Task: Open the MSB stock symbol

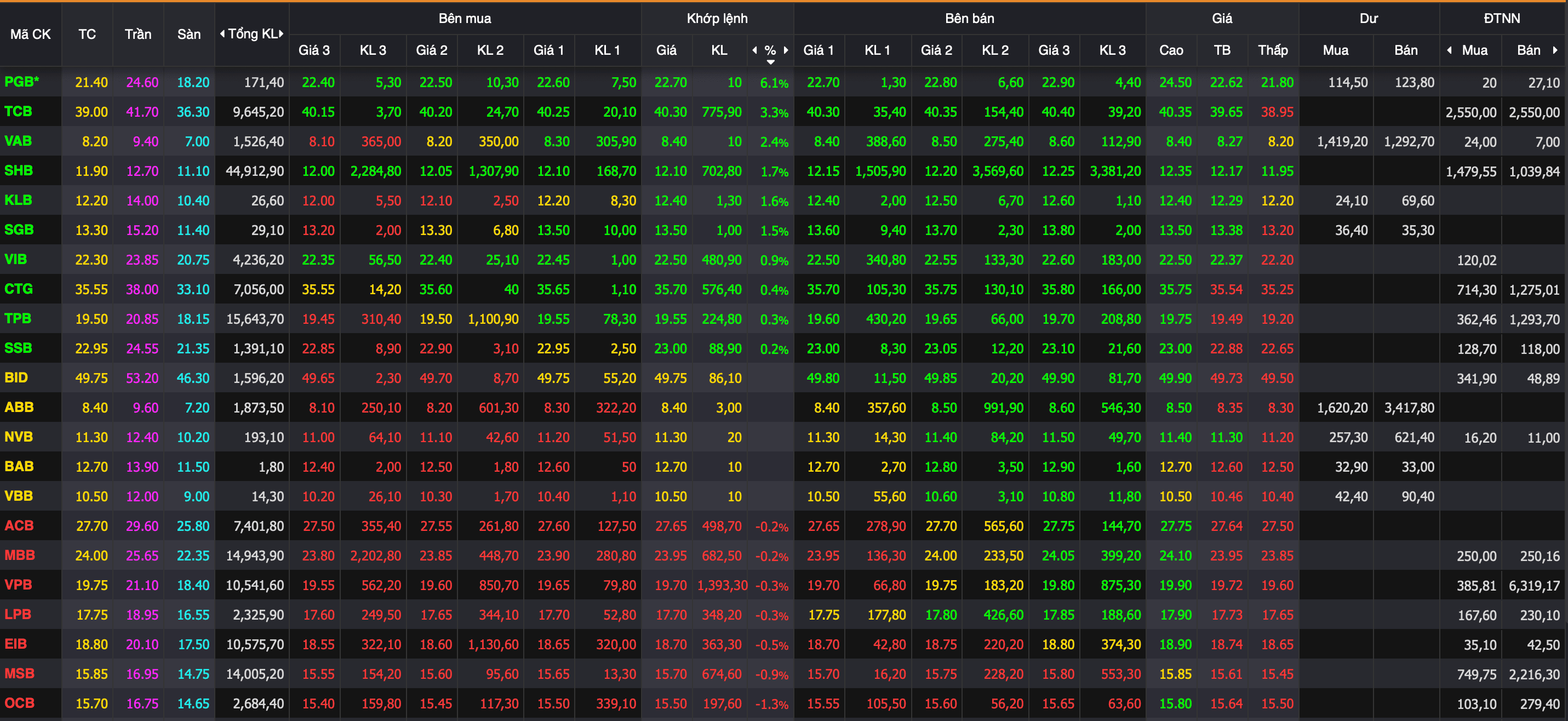Action: tap(20, 673)
